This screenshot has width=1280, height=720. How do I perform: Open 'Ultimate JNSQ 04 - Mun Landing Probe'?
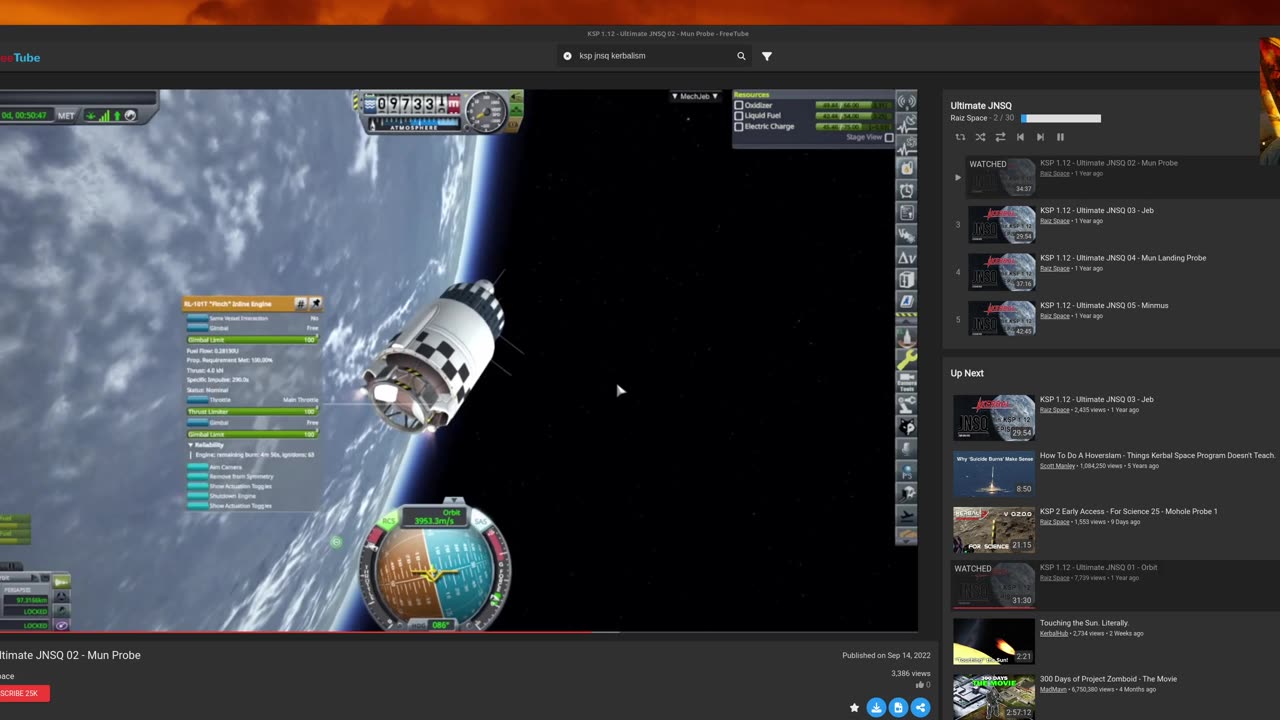(x=1123, y=258)
